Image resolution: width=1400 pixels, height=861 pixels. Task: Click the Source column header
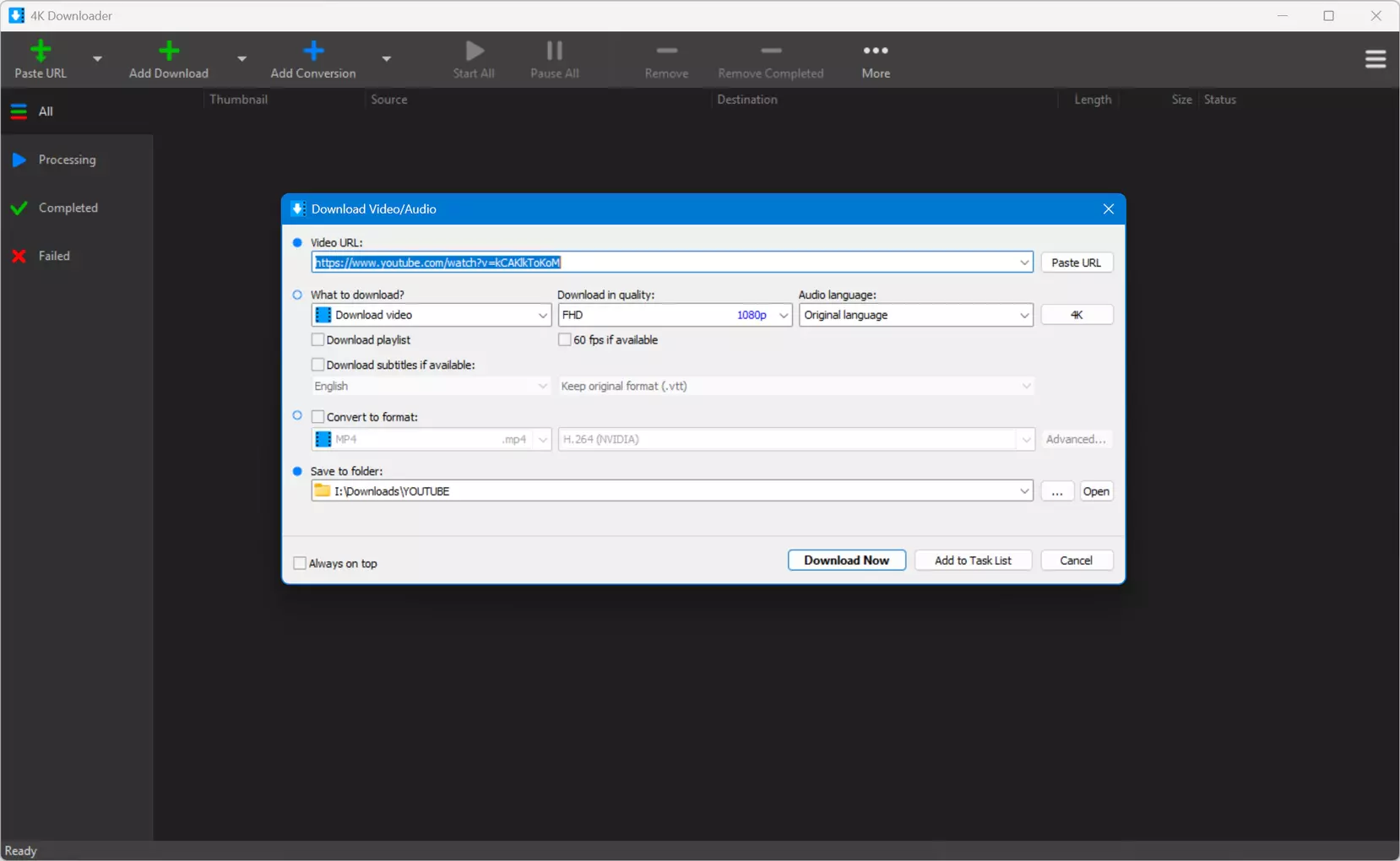click(x=389, y=100)
